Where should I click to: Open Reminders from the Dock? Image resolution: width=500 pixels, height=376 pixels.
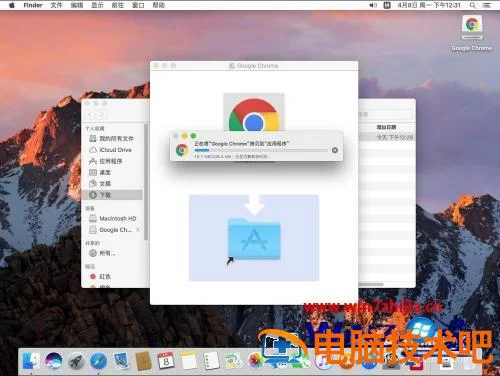click(x=211, y=361)
